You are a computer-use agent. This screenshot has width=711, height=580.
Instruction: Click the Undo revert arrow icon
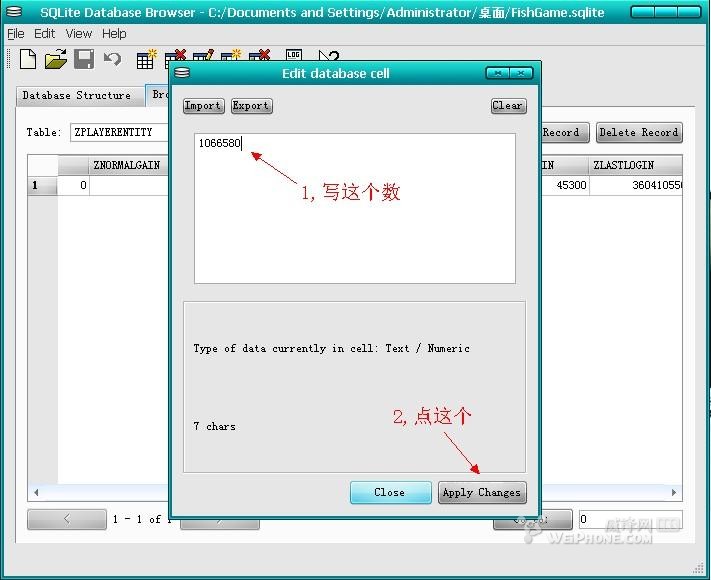112,59
